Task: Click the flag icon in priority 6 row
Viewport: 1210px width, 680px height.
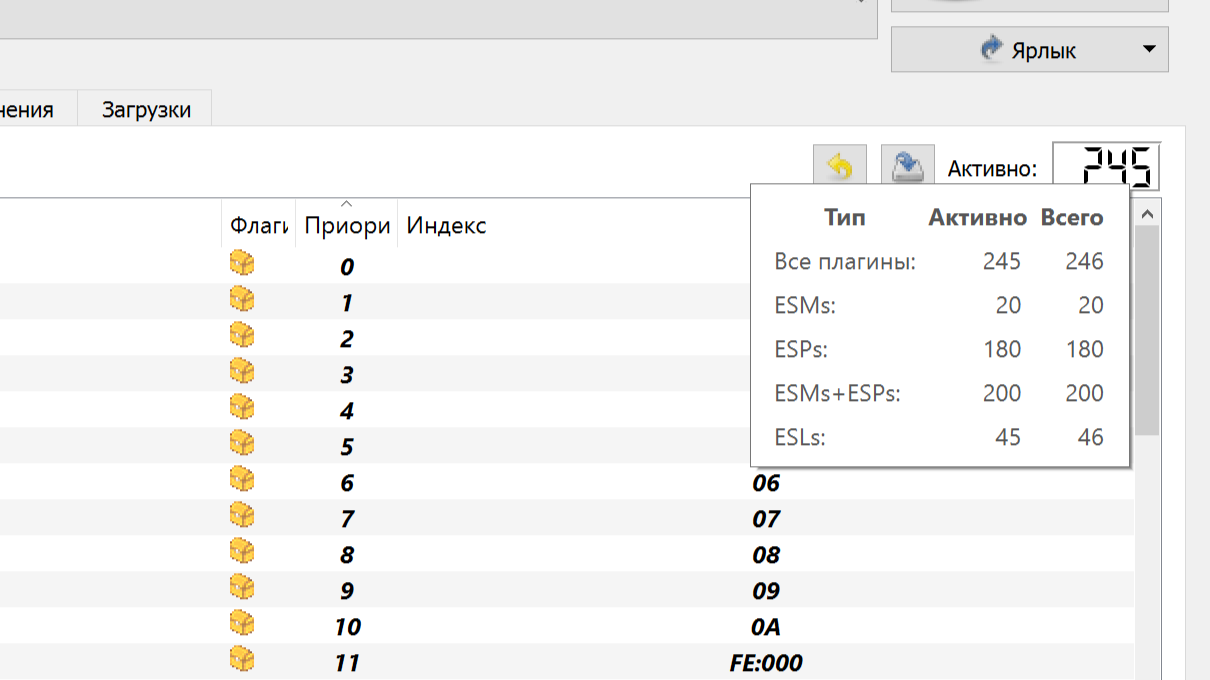Action: coord(241,481)
